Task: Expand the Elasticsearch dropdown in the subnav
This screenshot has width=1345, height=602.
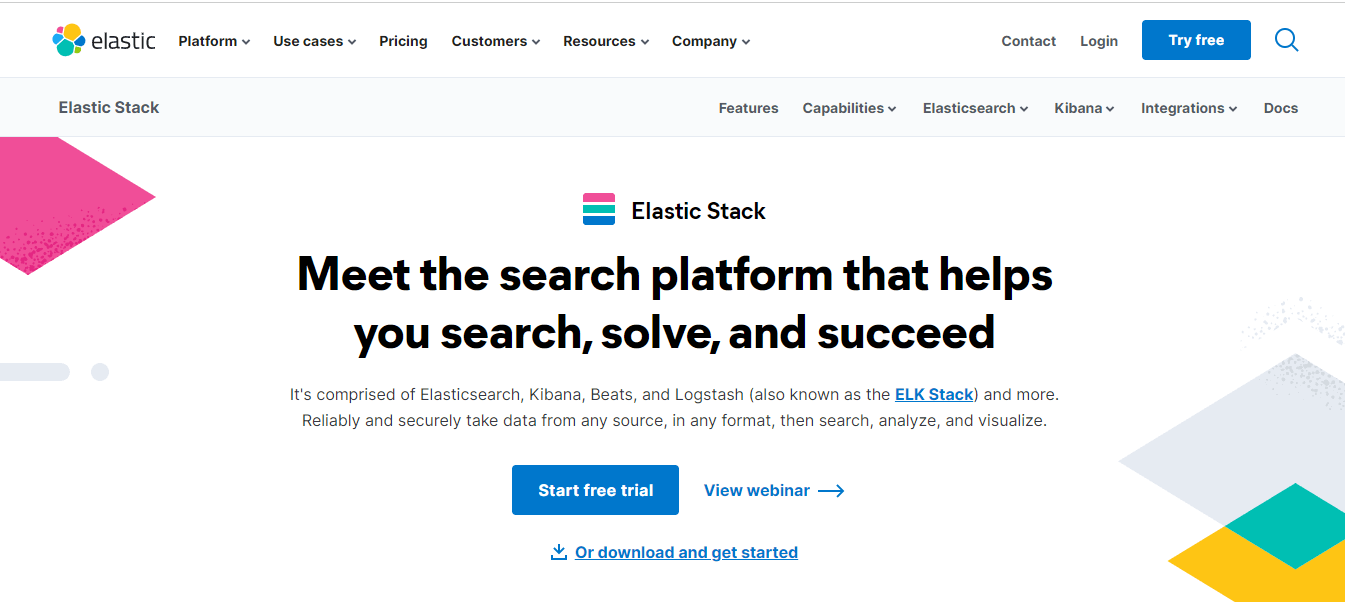Action: pyautogui.click(x=974, y=107)
